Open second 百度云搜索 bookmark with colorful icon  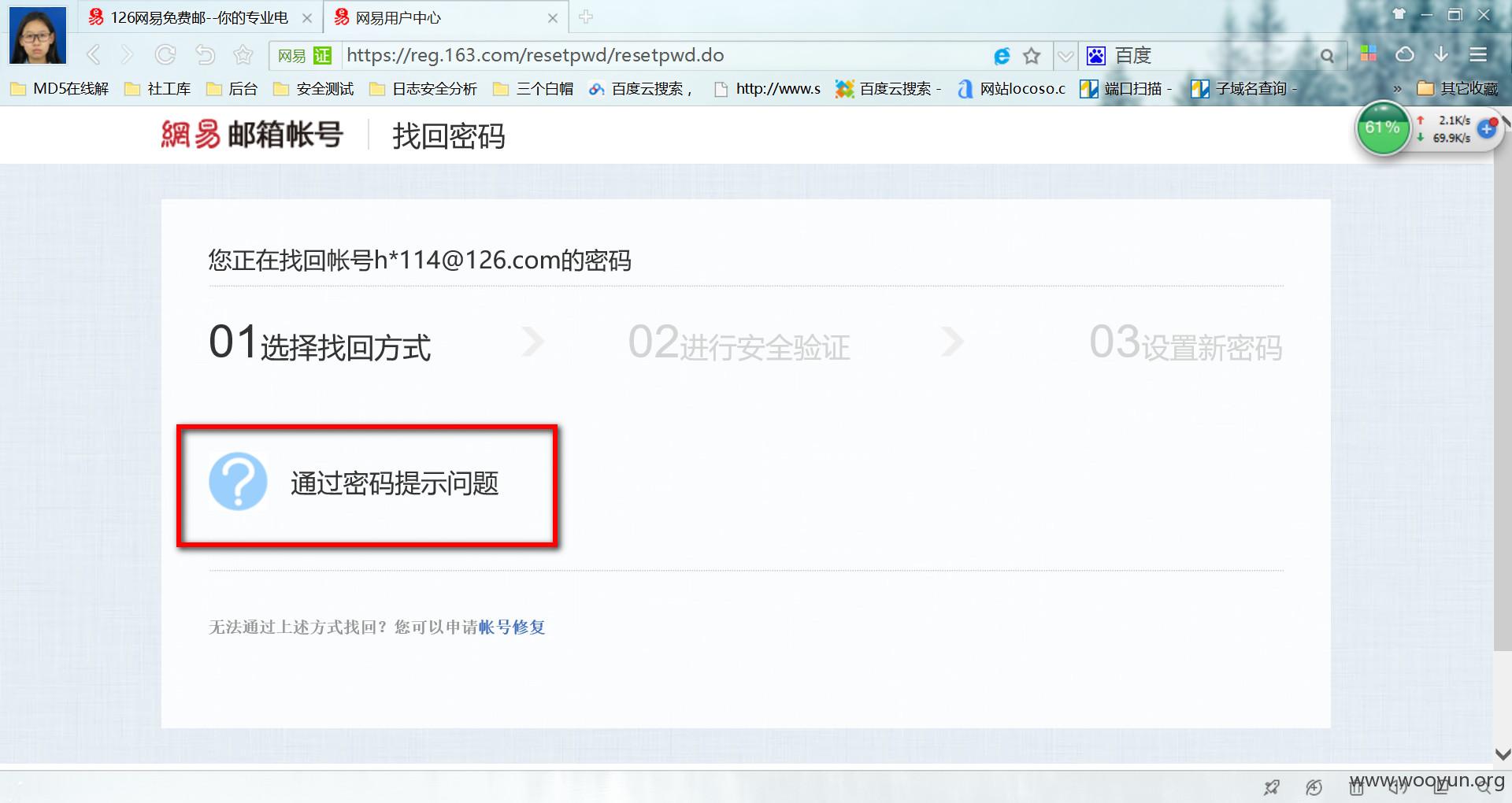tap(888, 89)
